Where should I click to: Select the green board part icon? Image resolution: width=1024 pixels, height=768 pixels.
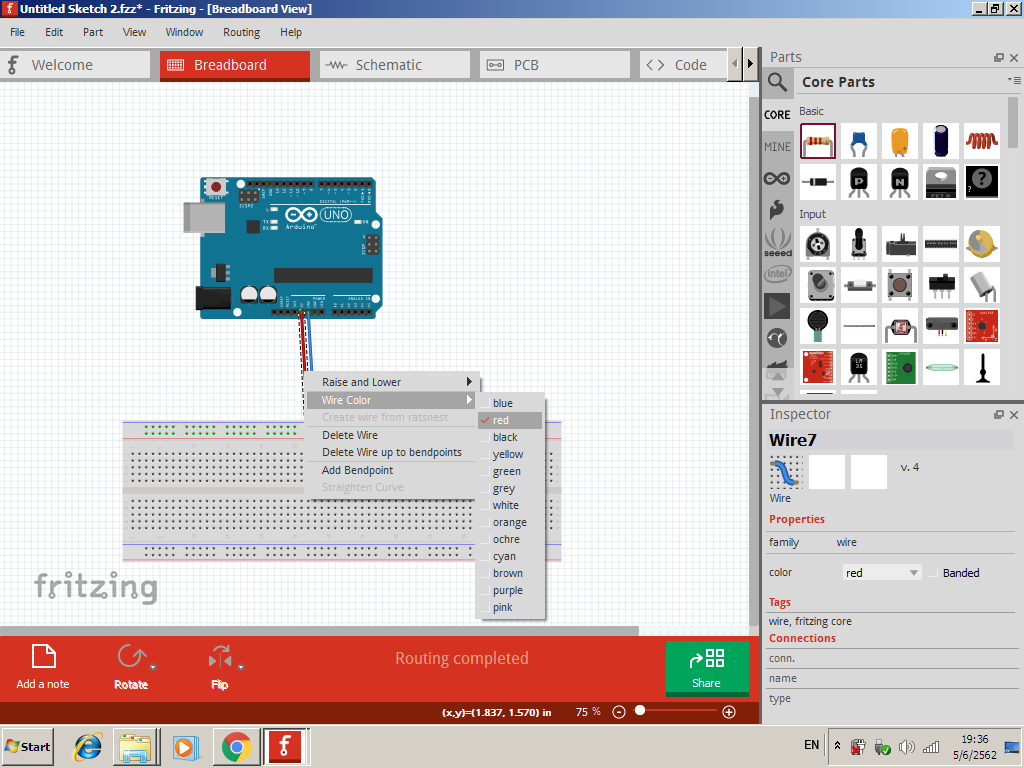click(900, 367)
